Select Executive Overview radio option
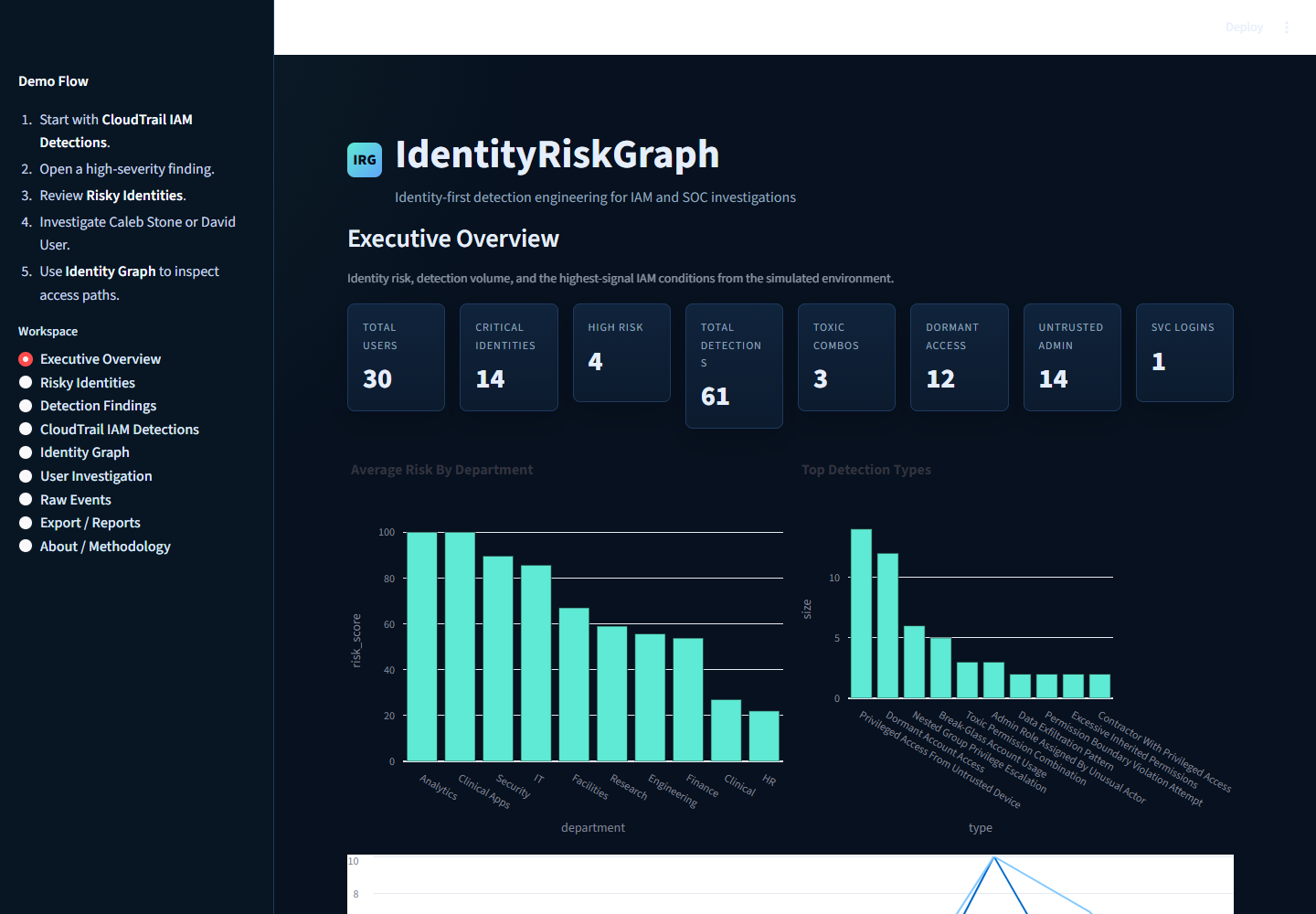The height and width of the screenshot is (914, 1316). (x=90, y=359)
